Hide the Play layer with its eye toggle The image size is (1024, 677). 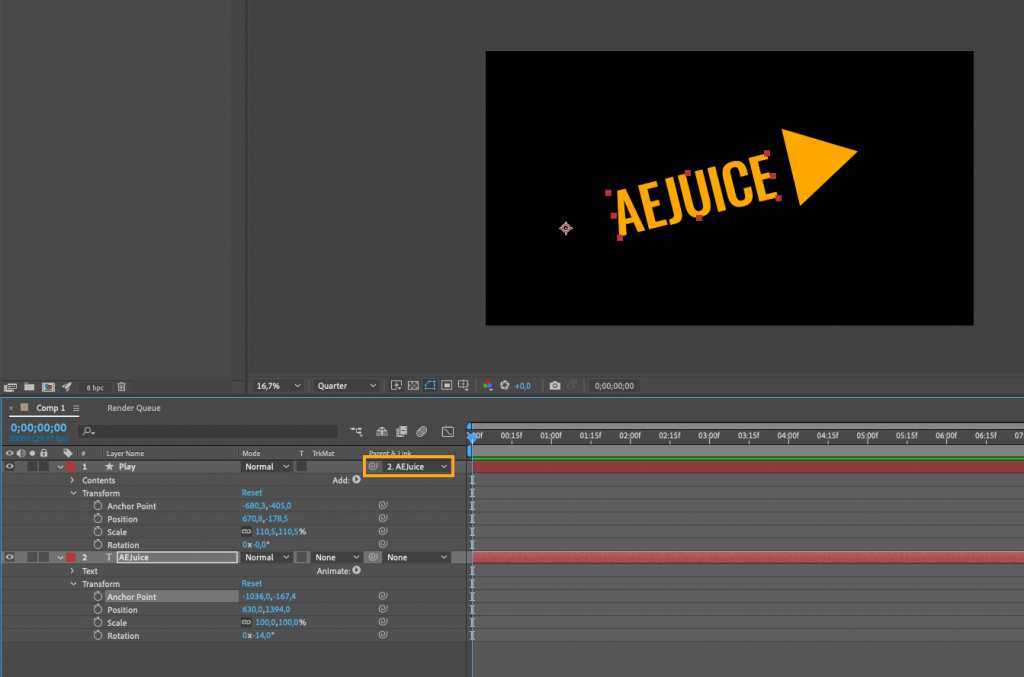click(9, 466)
